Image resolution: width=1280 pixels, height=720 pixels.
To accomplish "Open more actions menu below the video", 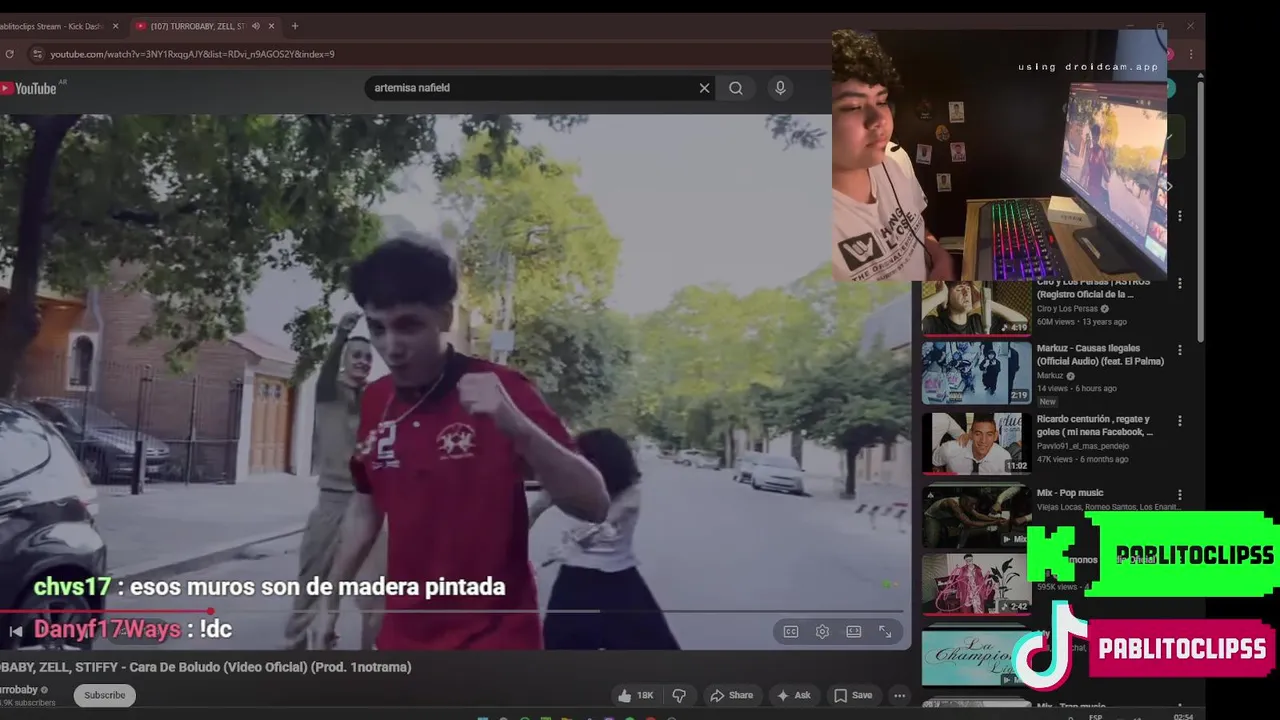I will point(899,695).
